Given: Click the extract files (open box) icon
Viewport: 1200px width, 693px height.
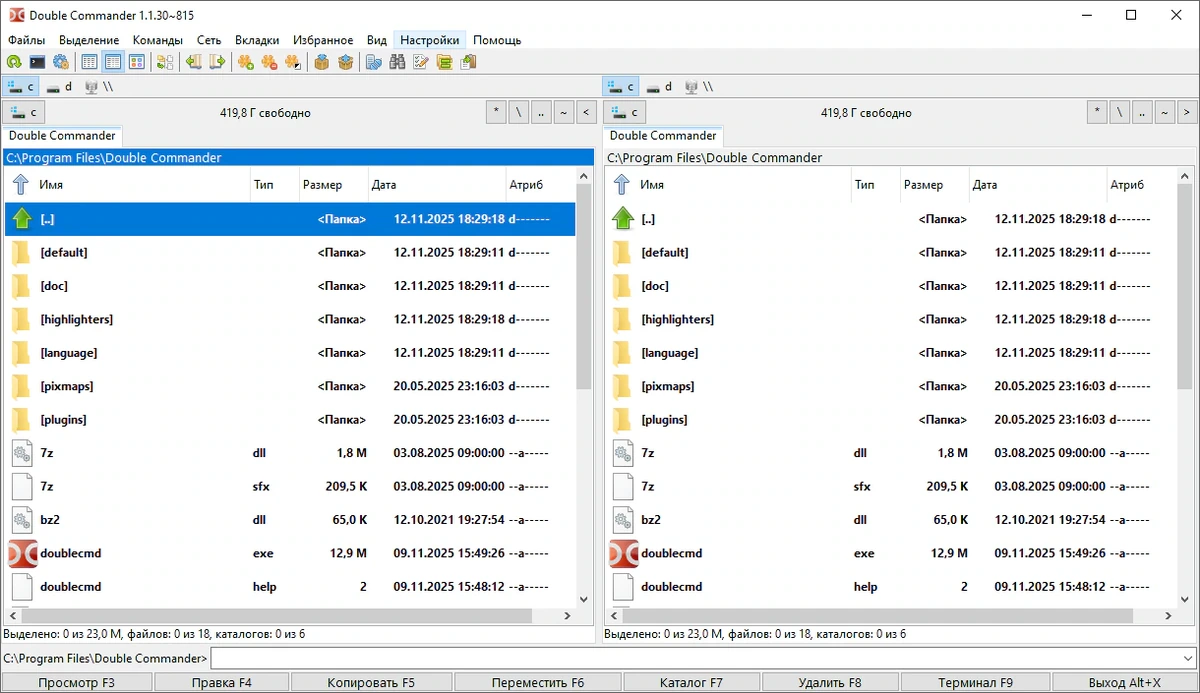Looking at the screenshot, I should point(345,62).
